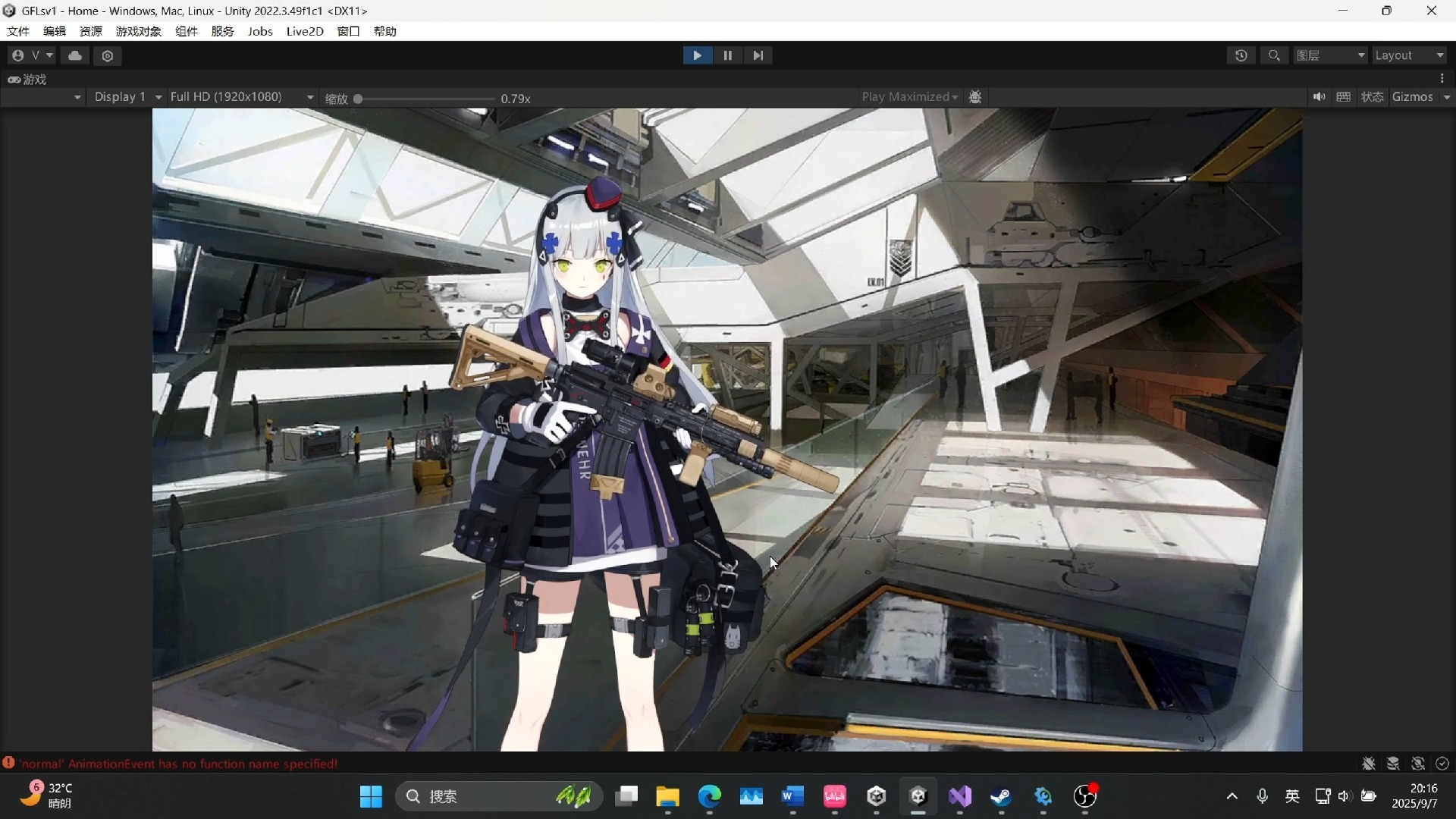Toggle the 状态 stats overlay
The height and width of the screenshot is (819, 1456).
click(x=1373, y=97)
